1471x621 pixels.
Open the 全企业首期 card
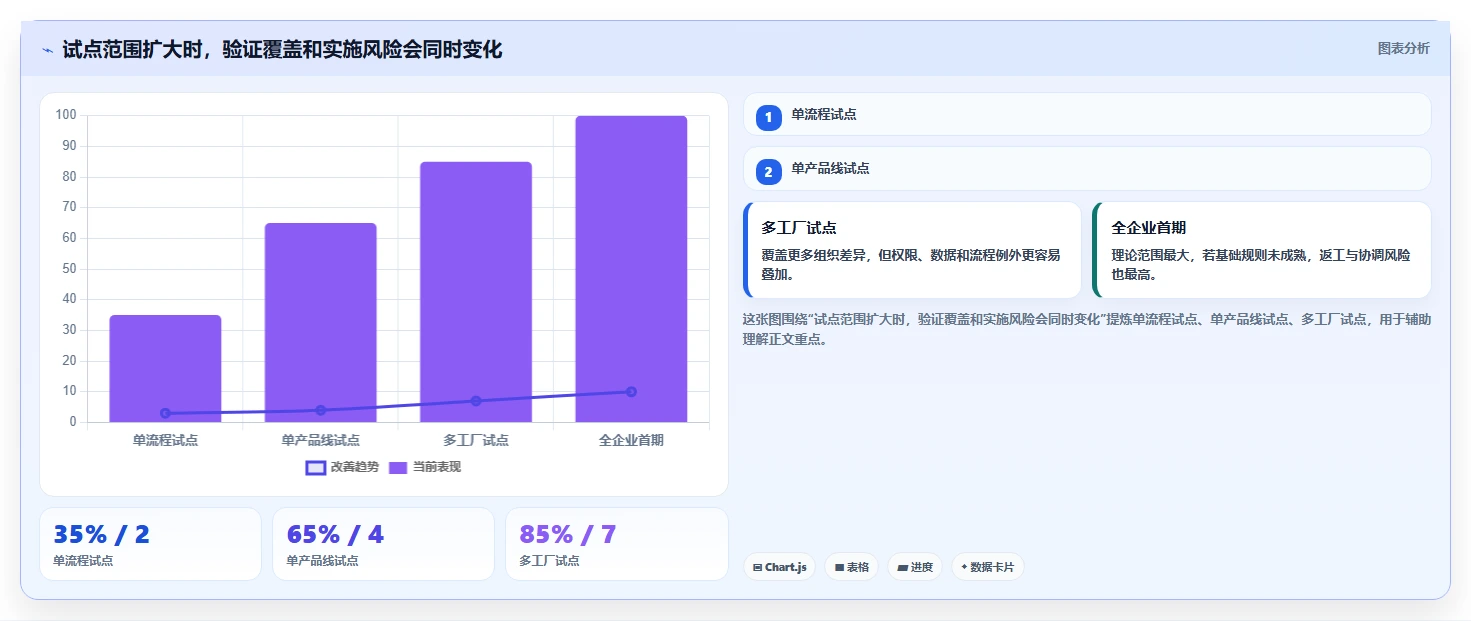[x=1262, y=250]
